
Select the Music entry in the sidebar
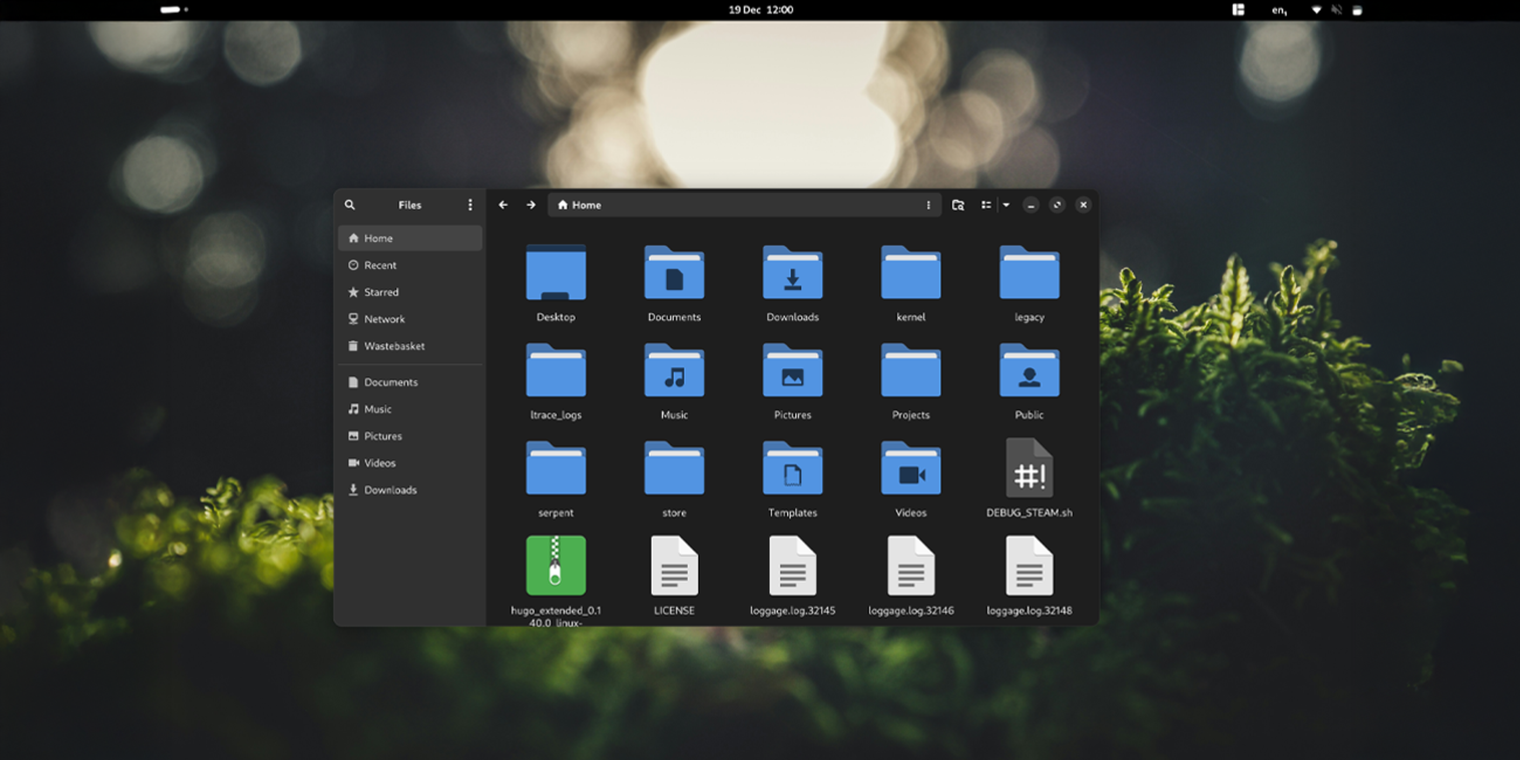[x=378, y=409]
